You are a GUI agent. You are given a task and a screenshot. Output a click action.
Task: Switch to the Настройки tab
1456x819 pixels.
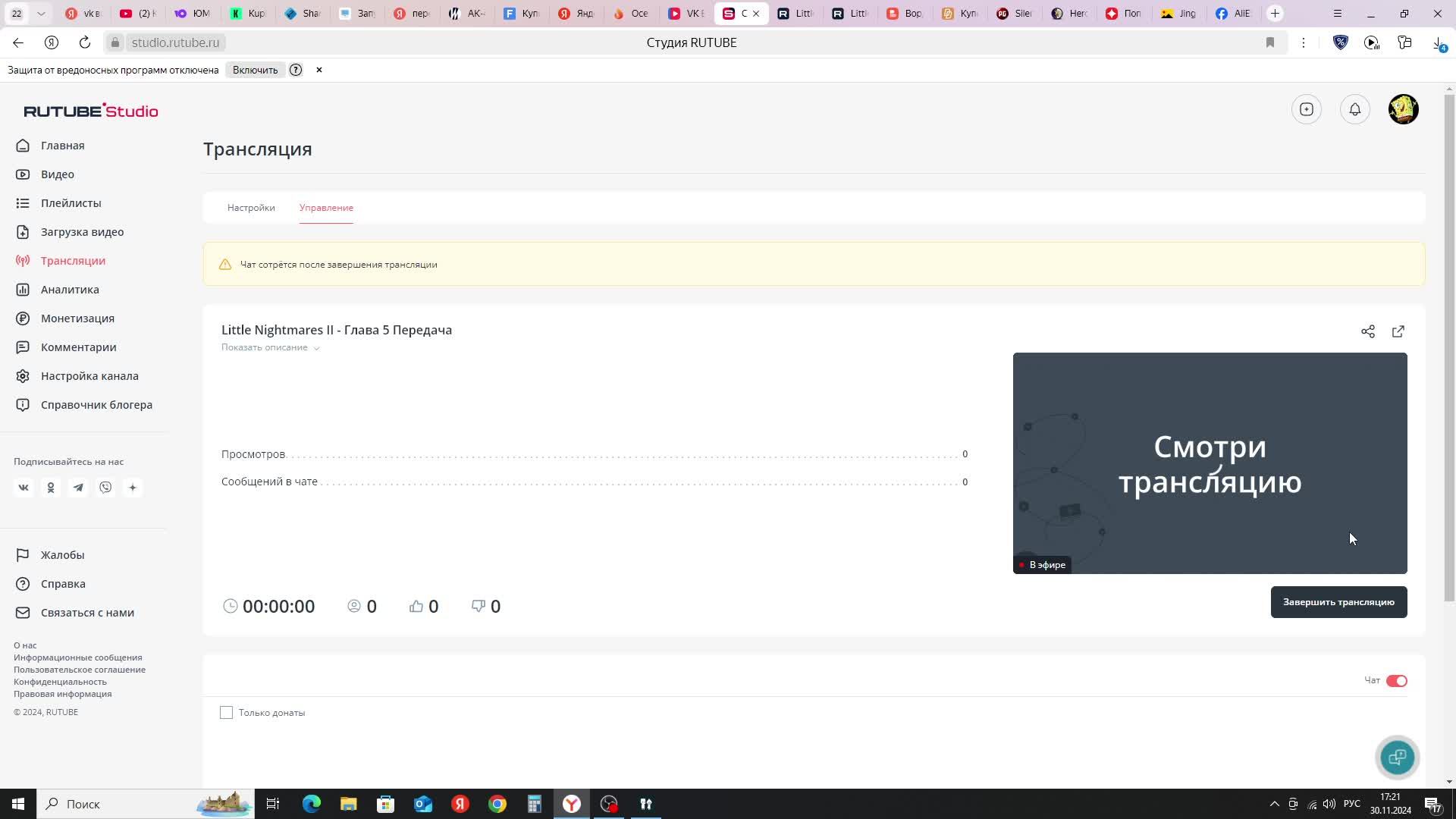[251, 207]
